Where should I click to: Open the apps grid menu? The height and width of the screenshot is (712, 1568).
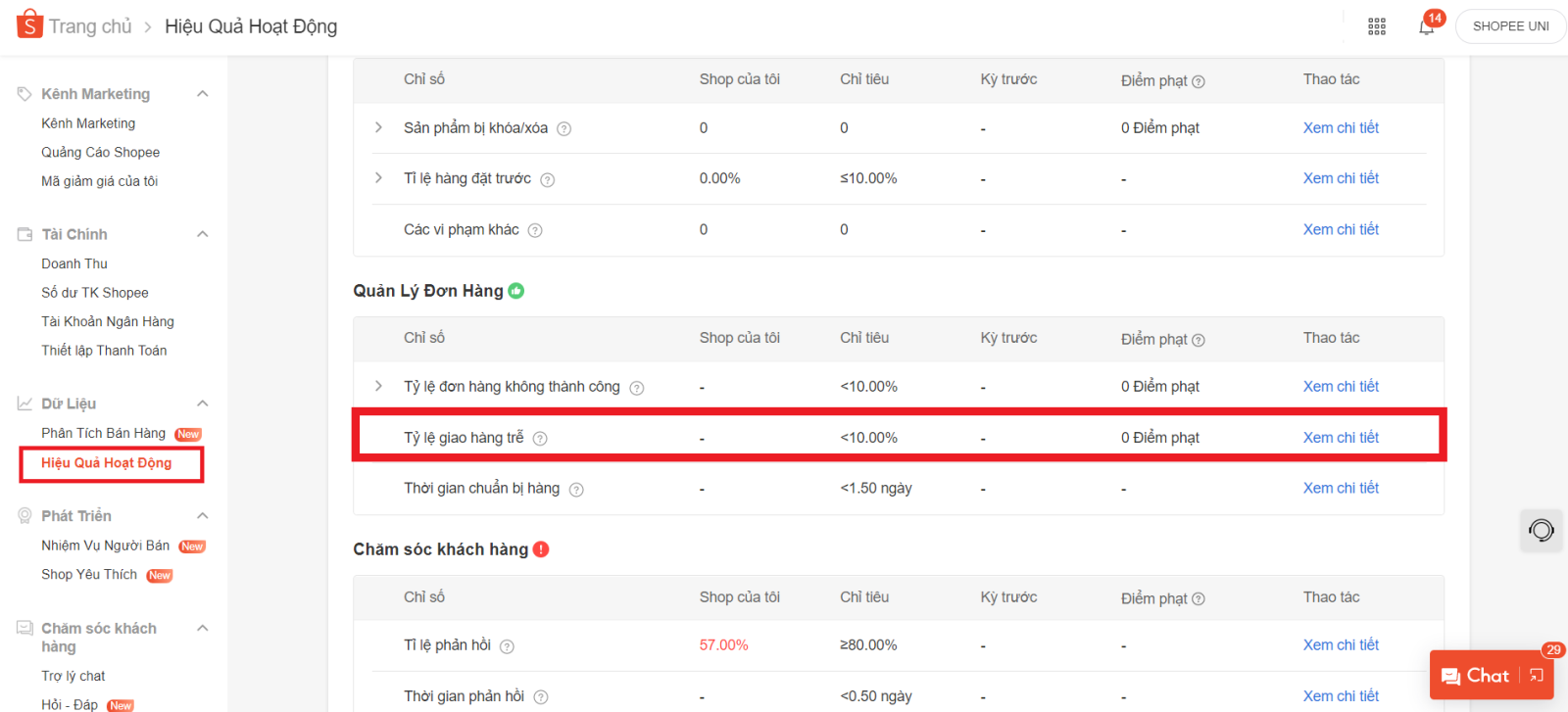coord(1377,26)
